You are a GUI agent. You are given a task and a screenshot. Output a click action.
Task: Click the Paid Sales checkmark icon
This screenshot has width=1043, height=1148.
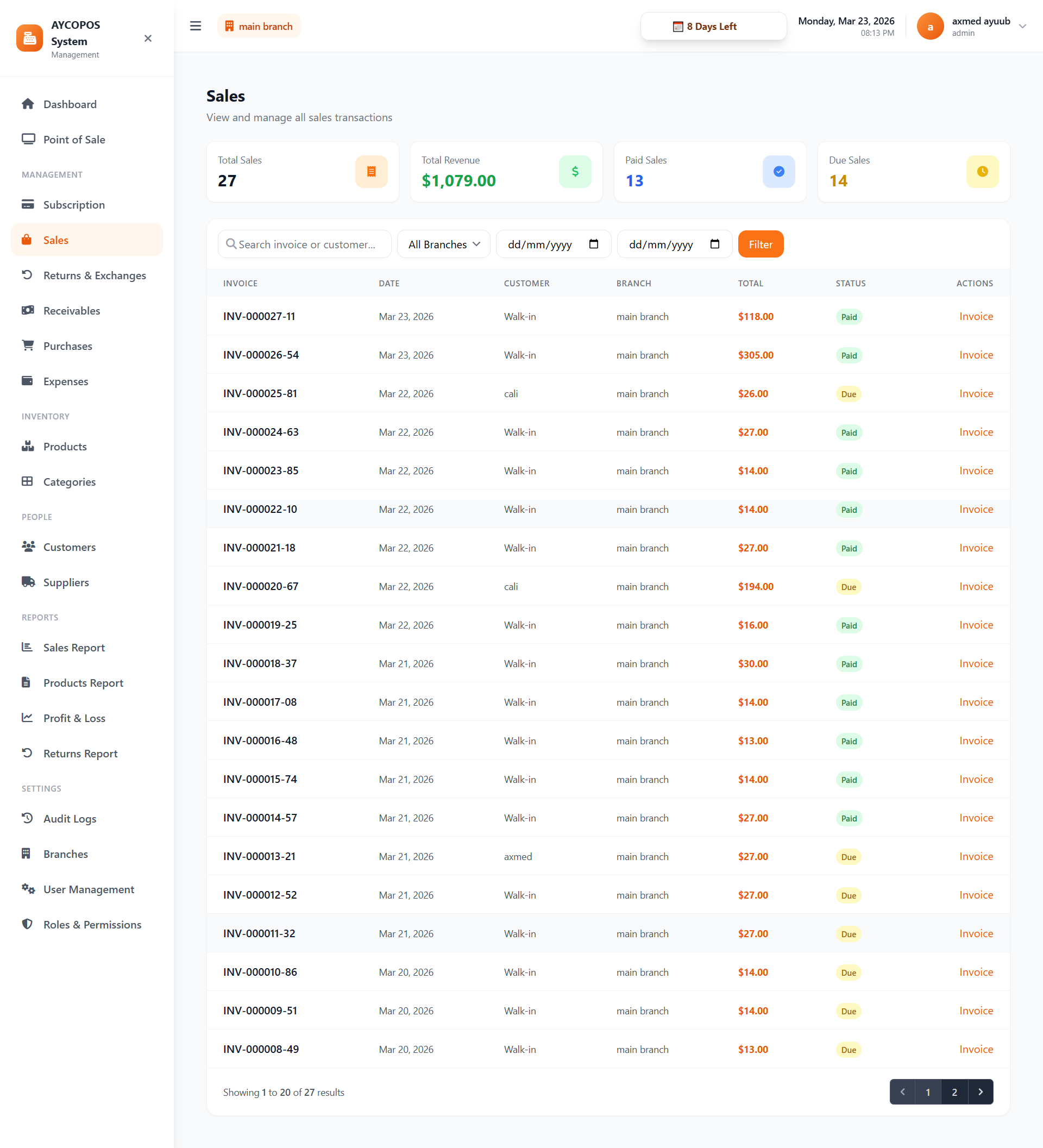coord(779,171)
